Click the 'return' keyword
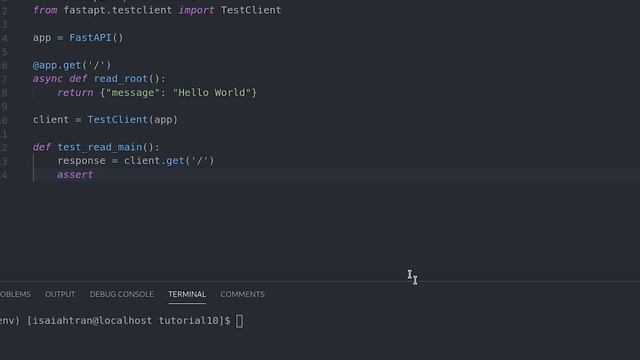The width and height of the screenshot is (640, 360). pyautogui.click(x=75, y=93)
